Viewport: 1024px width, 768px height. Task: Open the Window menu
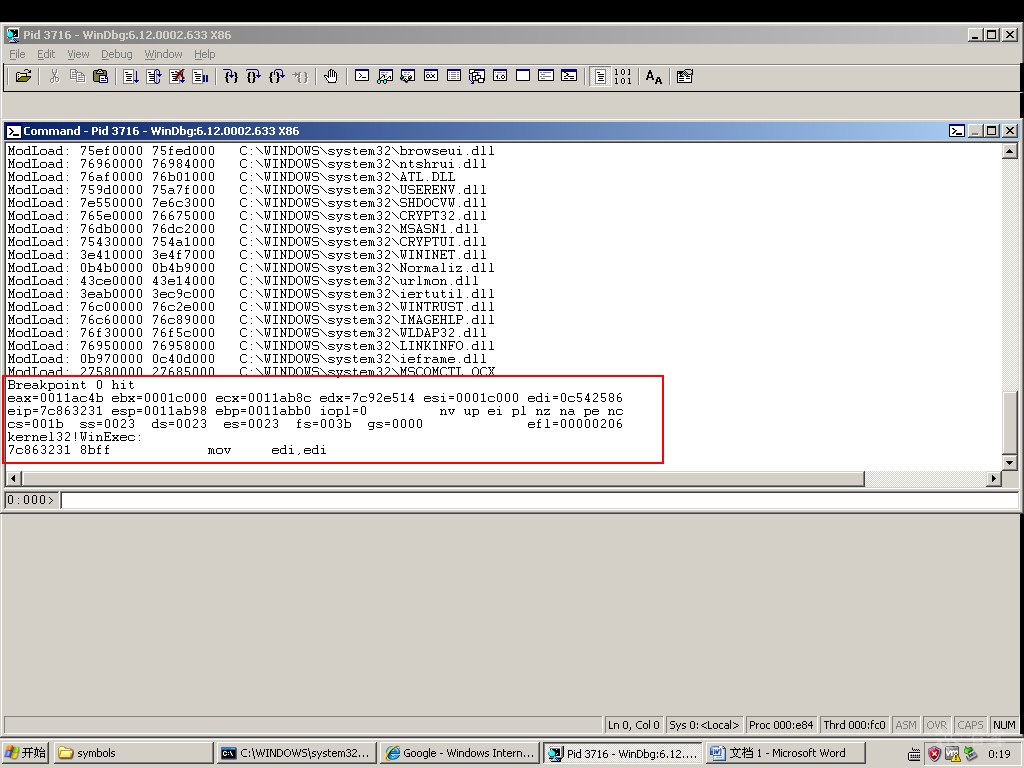[163, 54]
